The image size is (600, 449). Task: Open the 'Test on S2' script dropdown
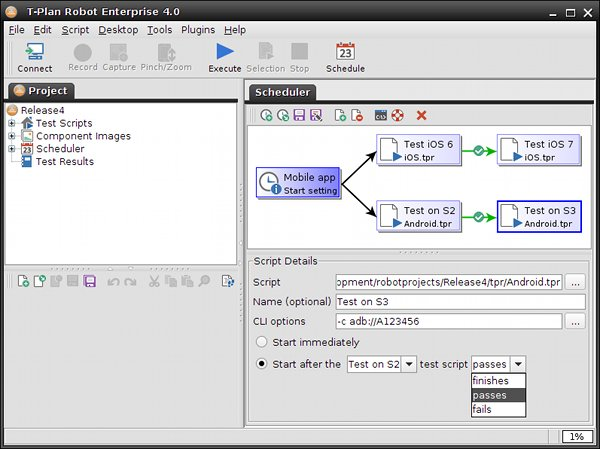(x=408, y=365)
